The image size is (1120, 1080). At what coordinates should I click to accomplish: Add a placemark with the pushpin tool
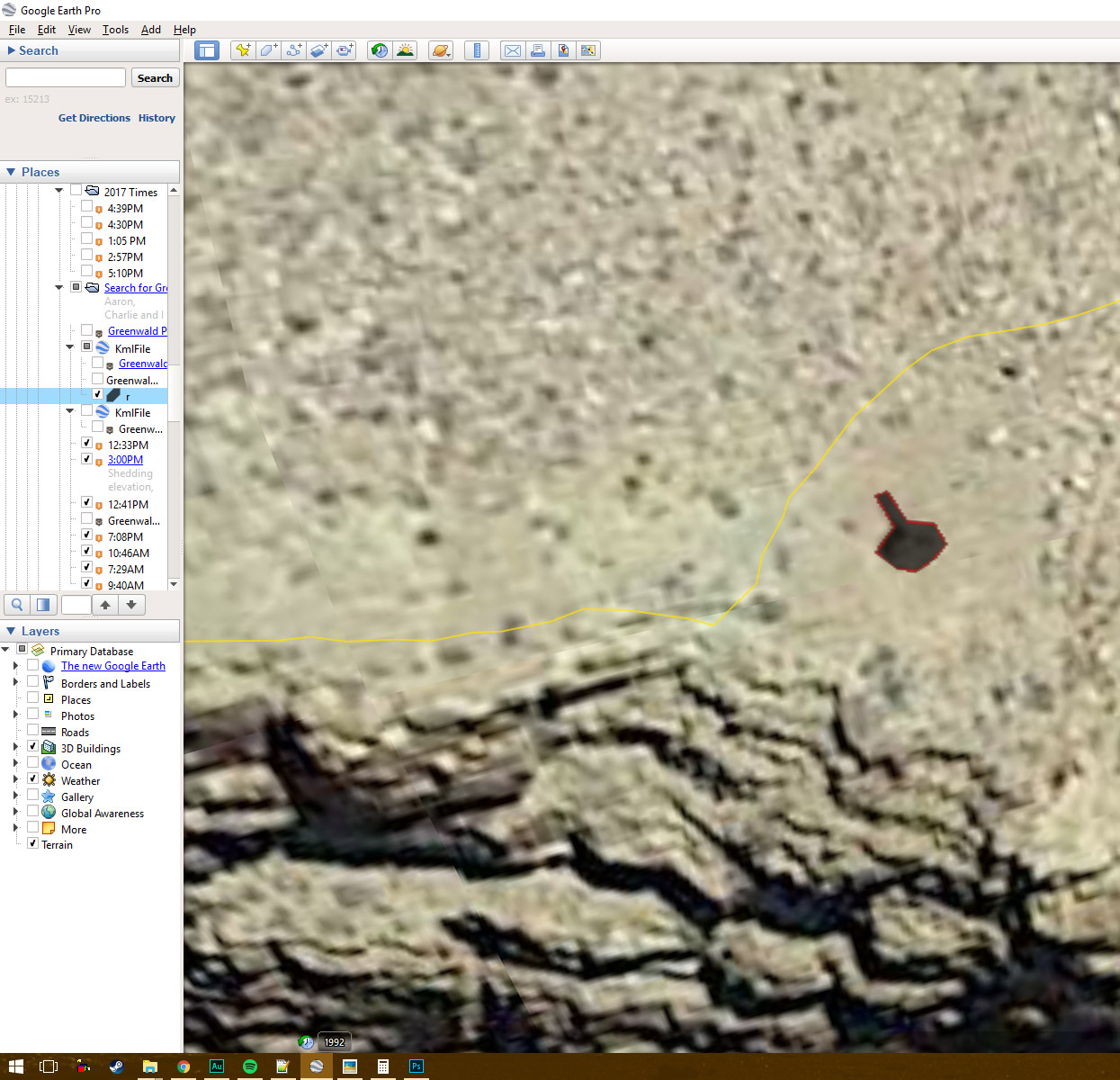pos(243,50)
